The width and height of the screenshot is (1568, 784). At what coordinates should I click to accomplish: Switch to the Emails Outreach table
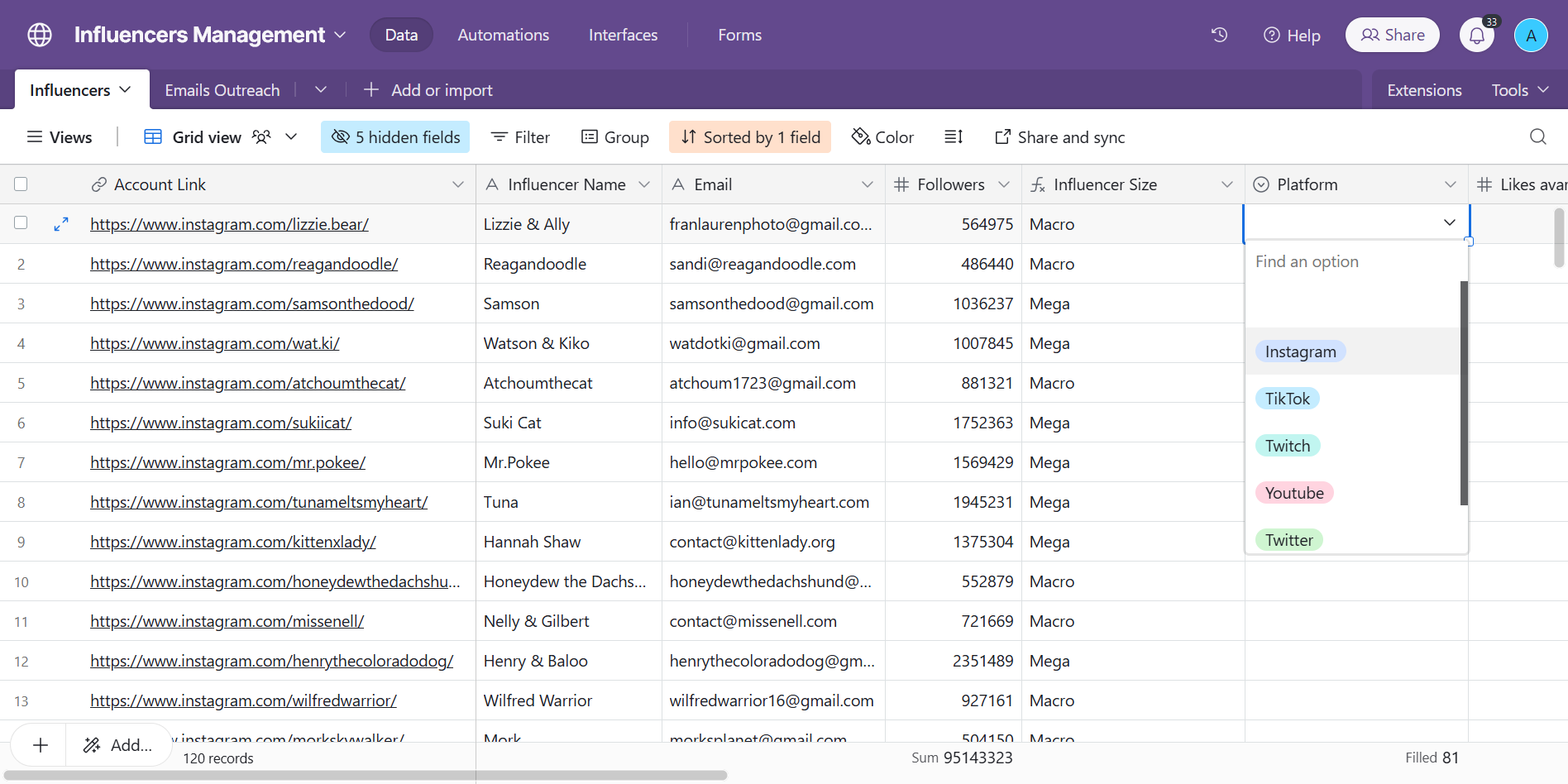(x=222, y=90)
